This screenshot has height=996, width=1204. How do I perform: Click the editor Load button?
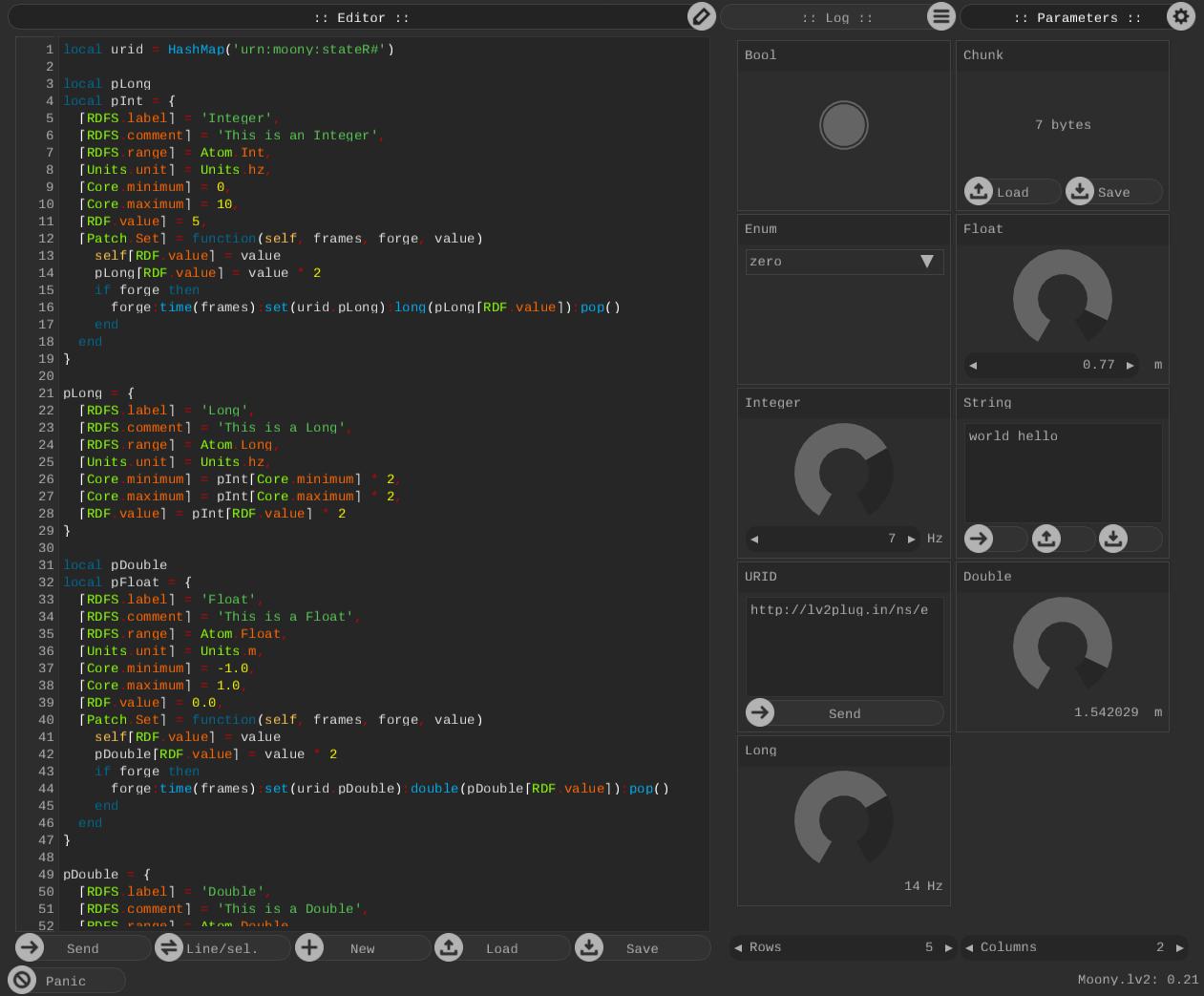[501, 947]
